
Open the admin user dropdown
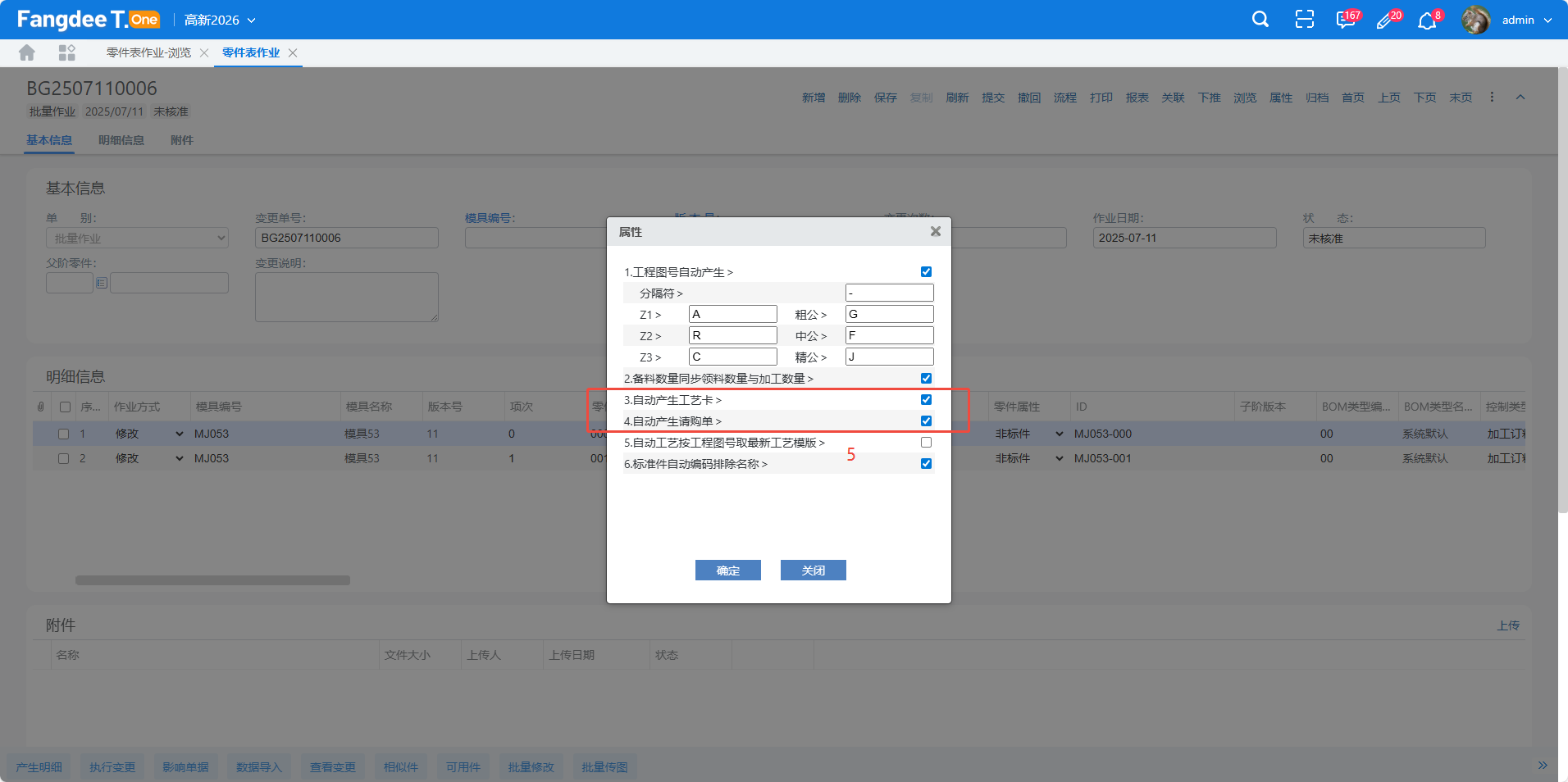click(1526, 20)
